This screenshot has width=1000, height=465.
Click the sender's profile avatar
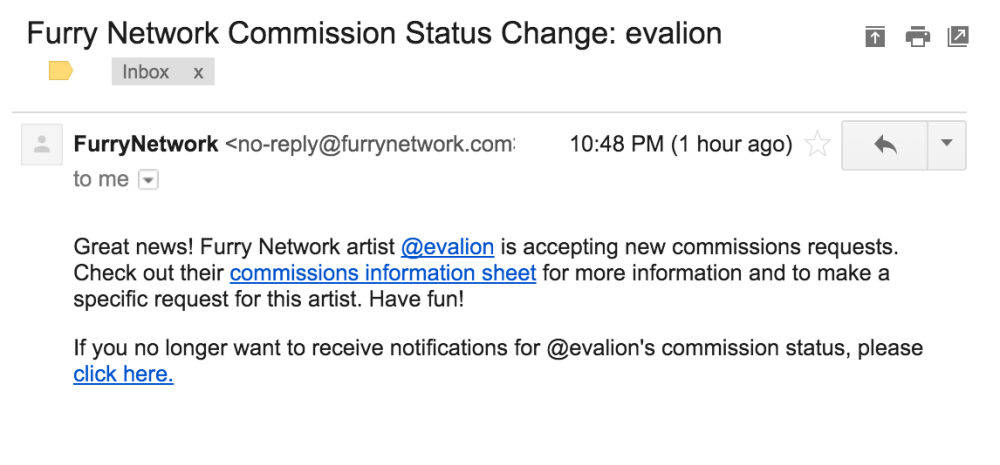(42, 145)
